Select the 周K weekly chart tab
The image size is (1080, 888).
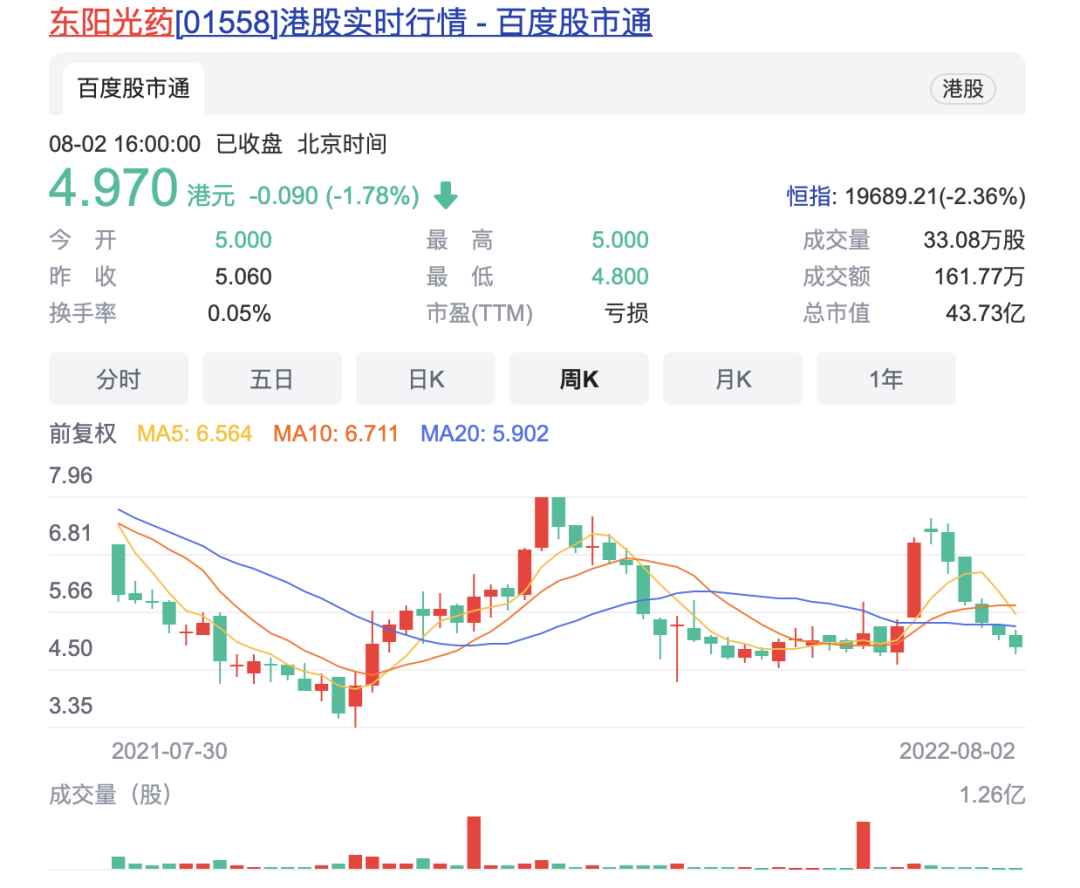tap(579, 379)
